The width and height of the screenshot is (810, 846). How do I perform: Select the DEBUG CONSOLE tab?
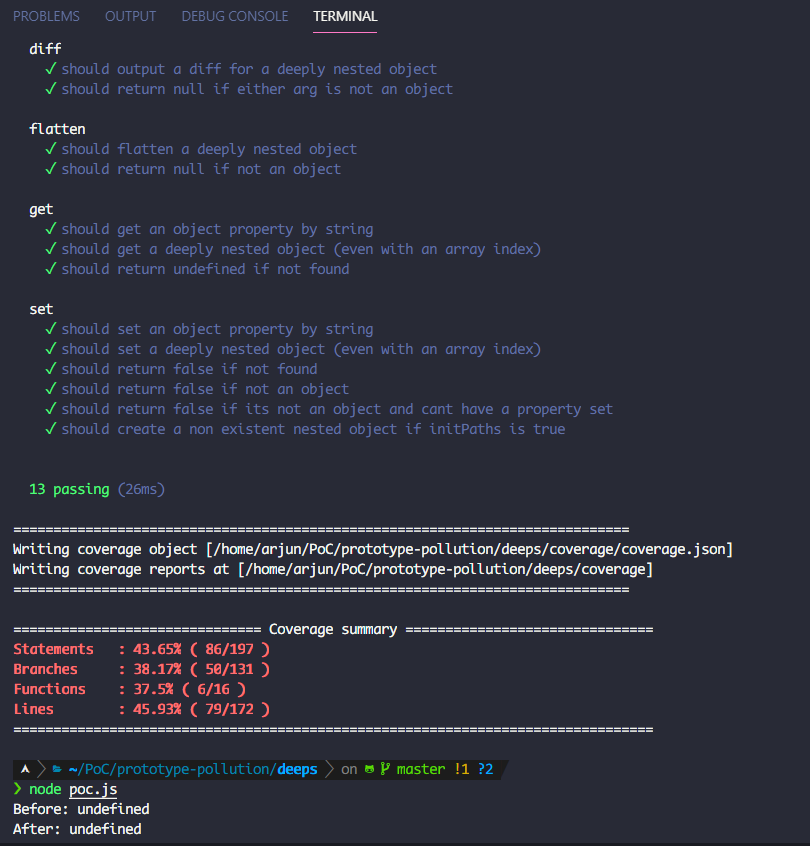pos(235,16)
